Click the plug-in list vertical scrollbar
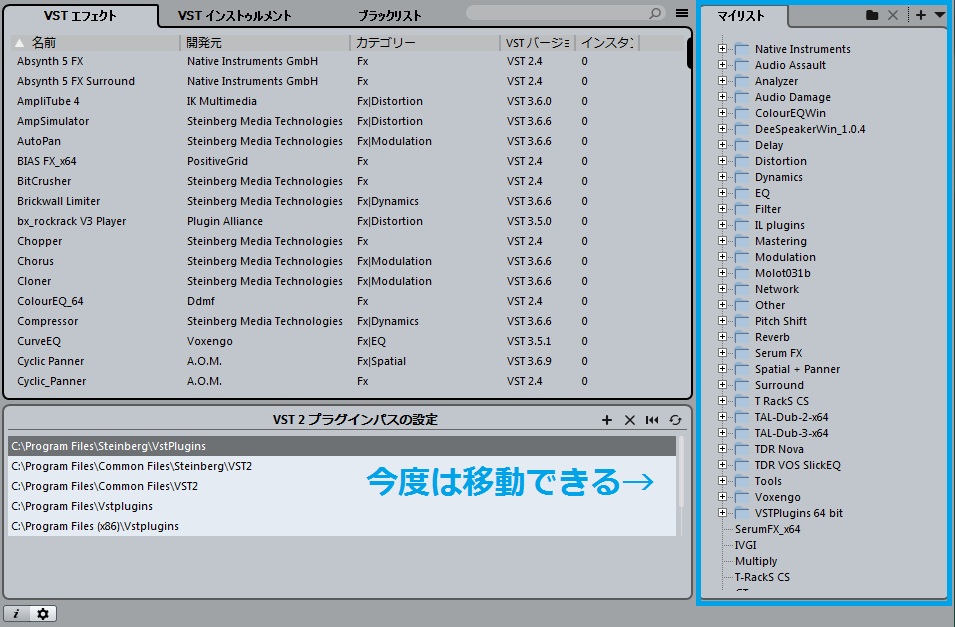The image size is (955, 627). [689, 54]
